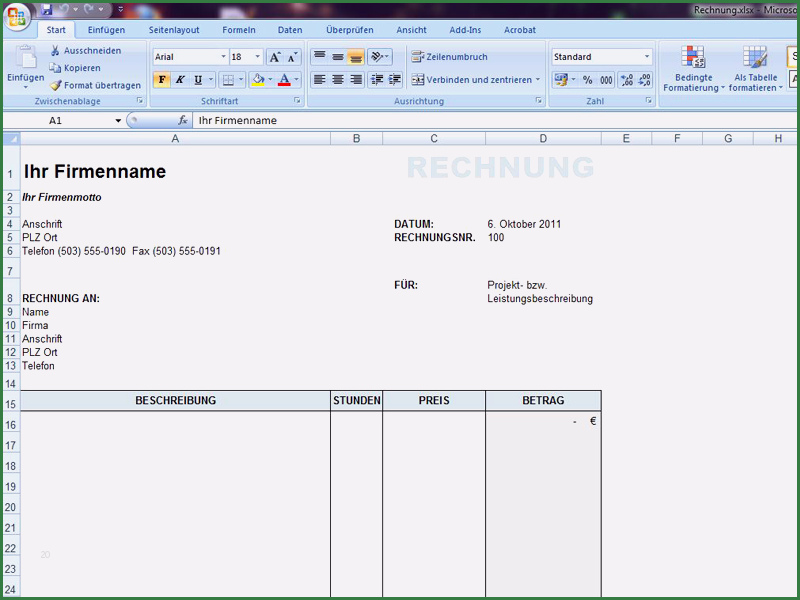Expand the number format Standard dropdown

click(x=647, y=57)
